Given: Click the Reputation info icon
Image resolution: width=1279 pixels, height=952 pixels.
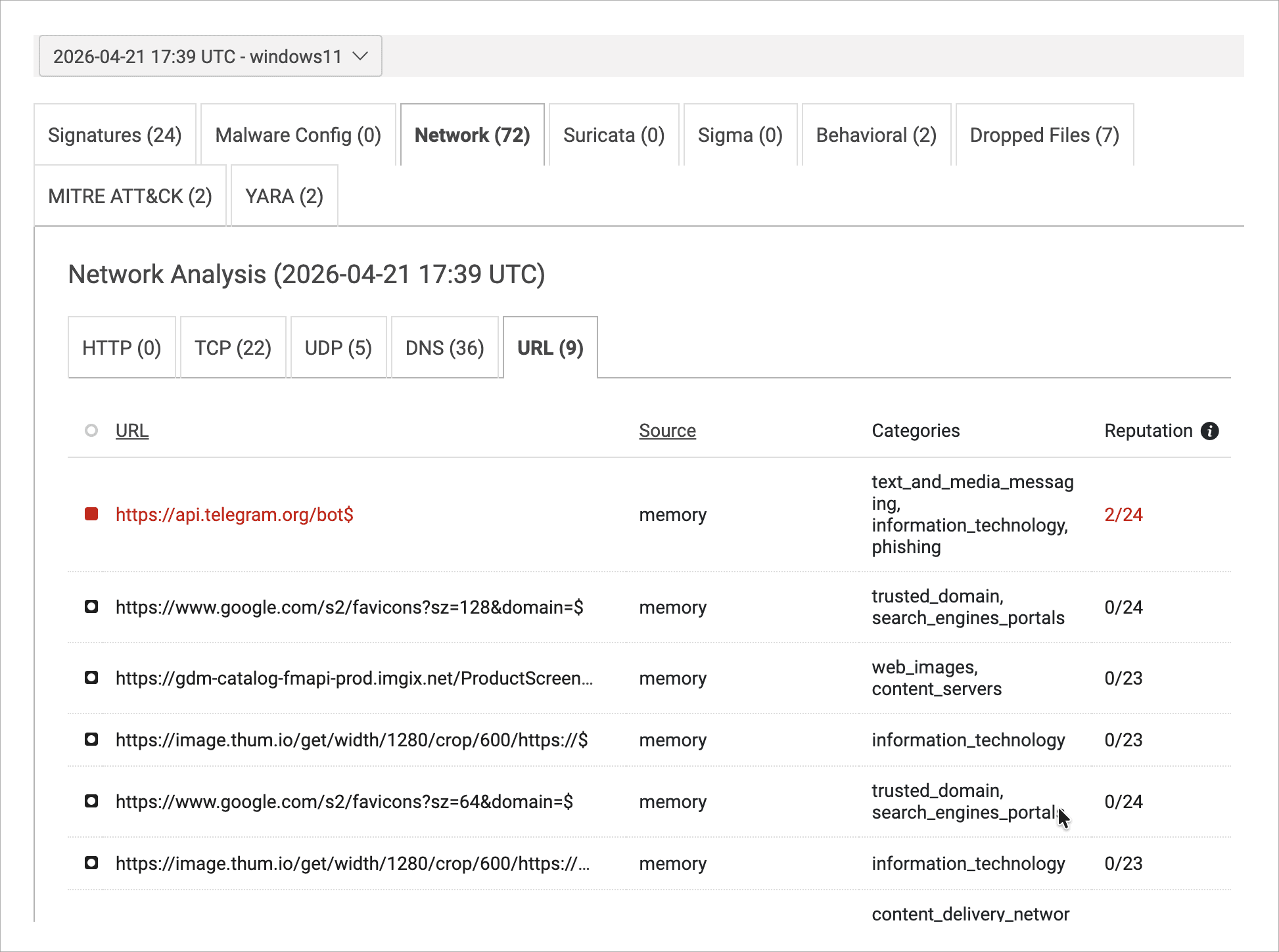Looking at the screenshot, I should pos(1209,430).
